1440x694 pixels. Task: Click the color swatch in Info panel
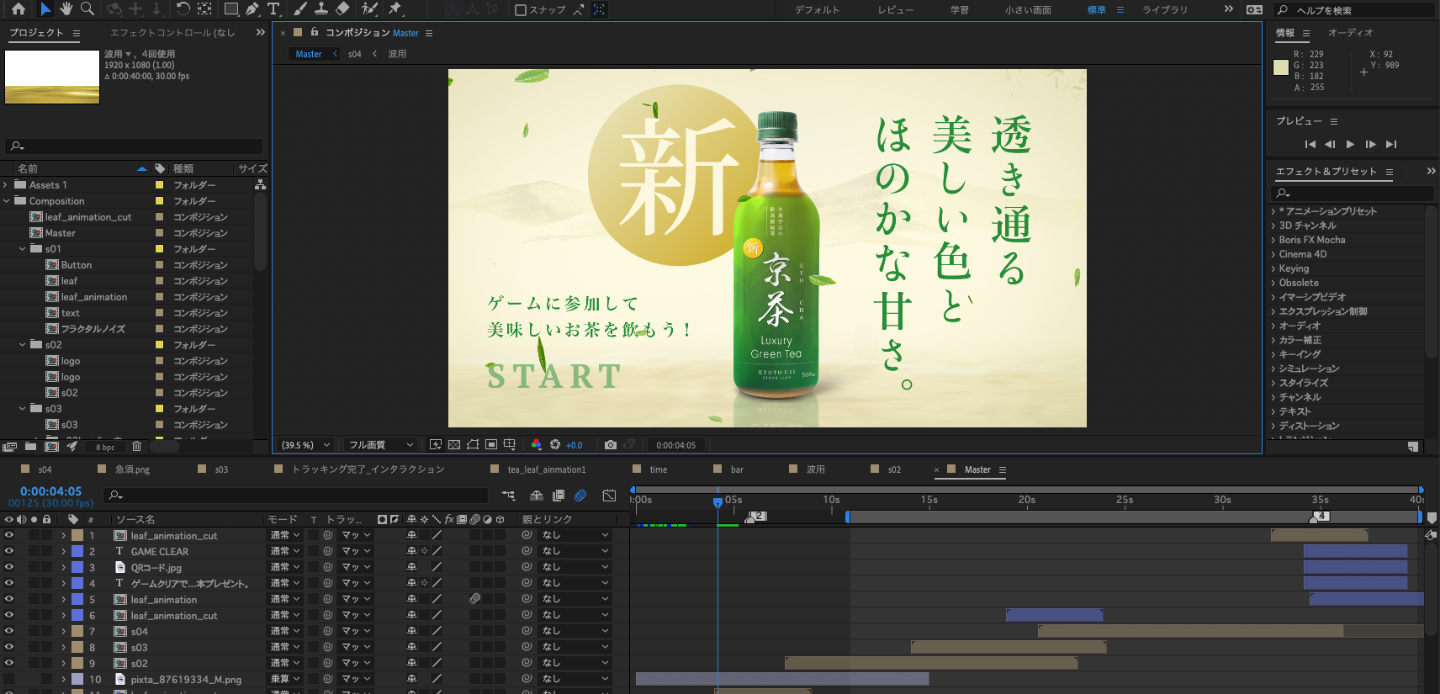coord(1281,68)
